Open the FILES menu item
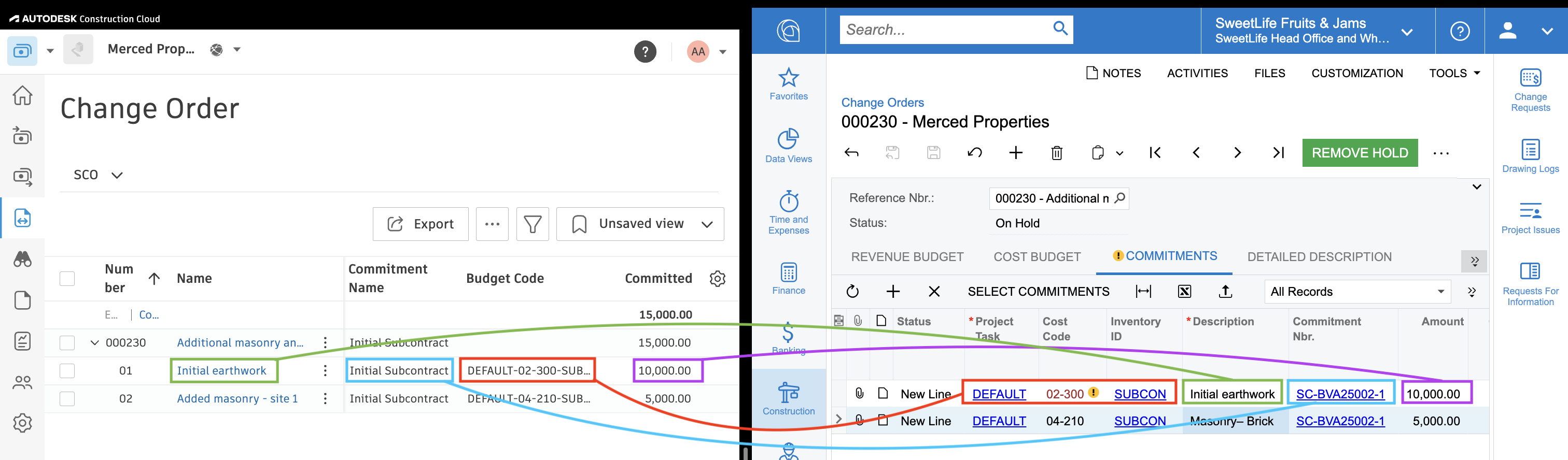This screenshot has width=1568, height=460. click(x=1269, y=73)
